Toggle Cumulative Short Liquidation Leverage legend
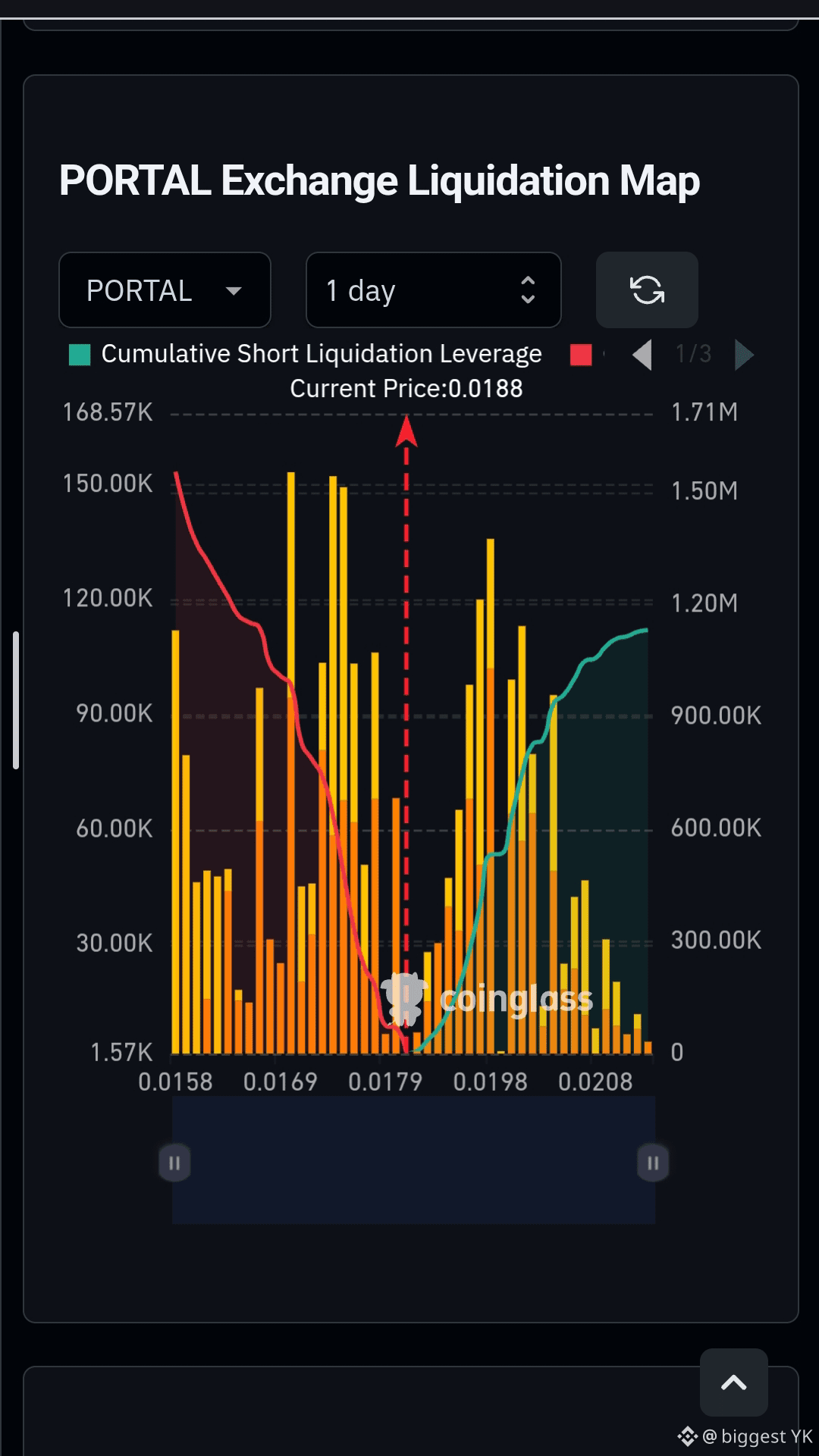Image resolution: width=819 pixels, height=1456 pixels. click(x=306, y=354)
